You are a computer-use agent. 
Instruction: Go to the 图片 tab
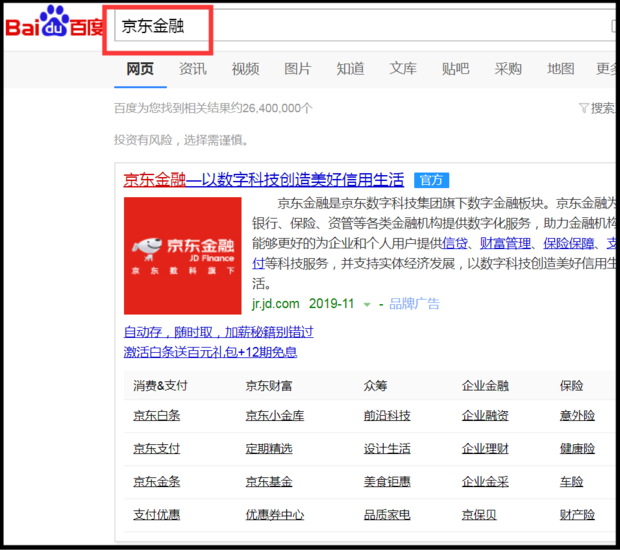(x=298, y=69)
